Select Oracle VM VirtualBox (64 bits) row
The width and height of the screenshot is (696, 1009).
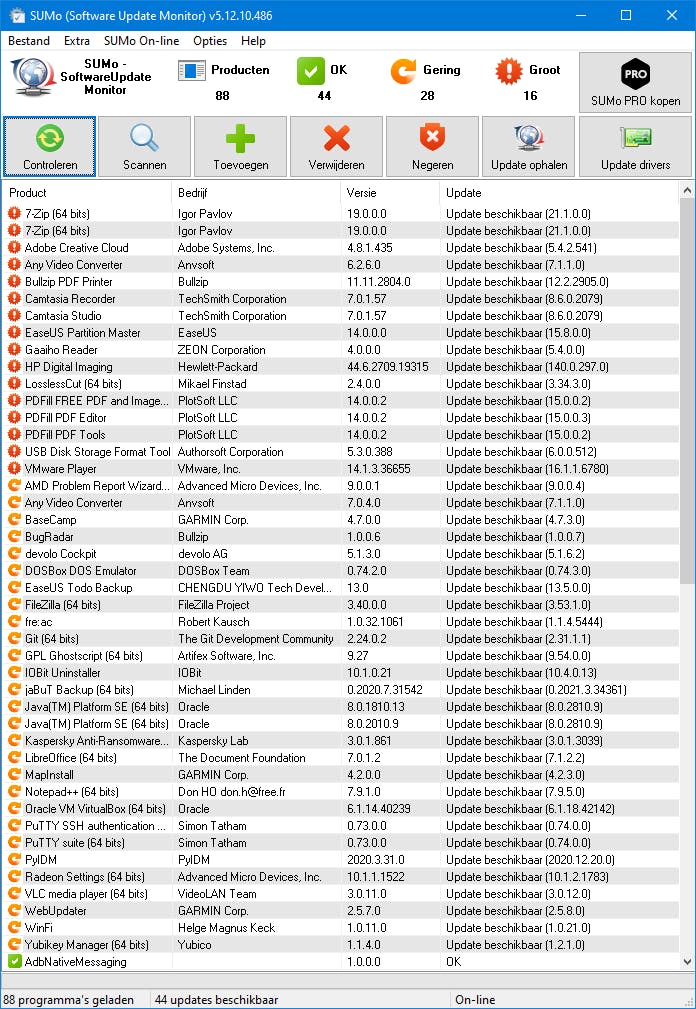[340, 809]
